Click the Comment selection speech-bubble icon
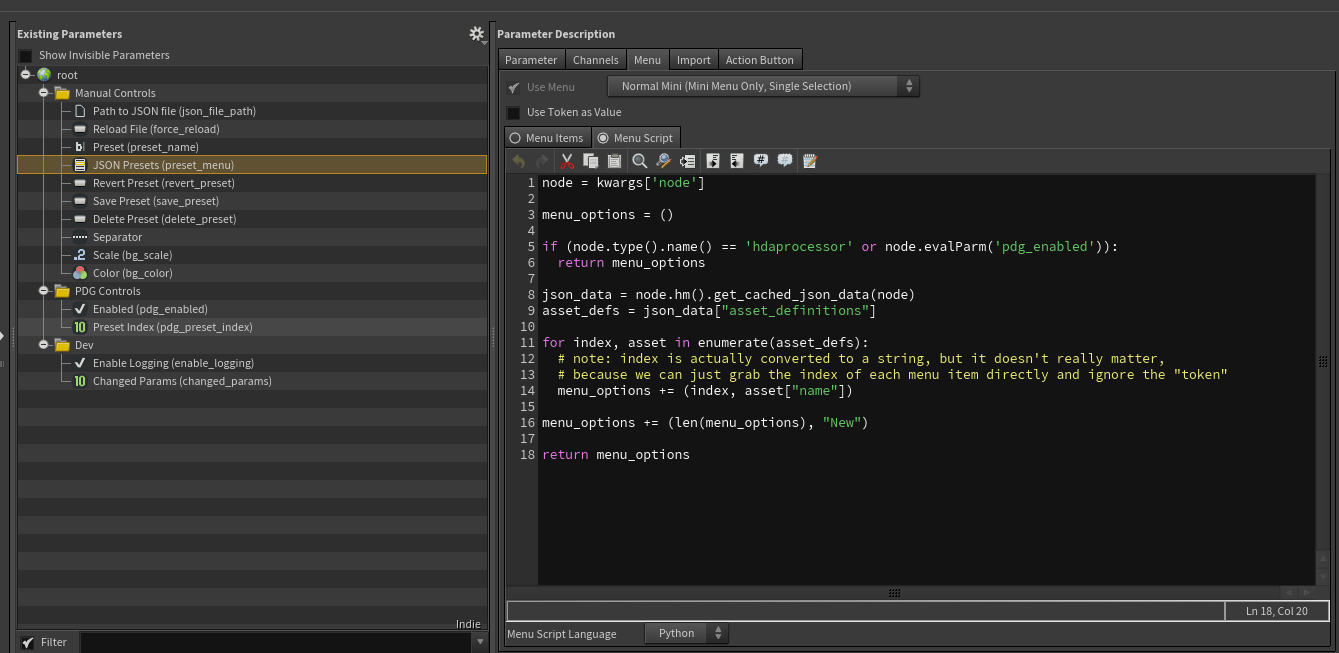The height and width of the screenshot is (653, 1339). (x=761, y=161)
